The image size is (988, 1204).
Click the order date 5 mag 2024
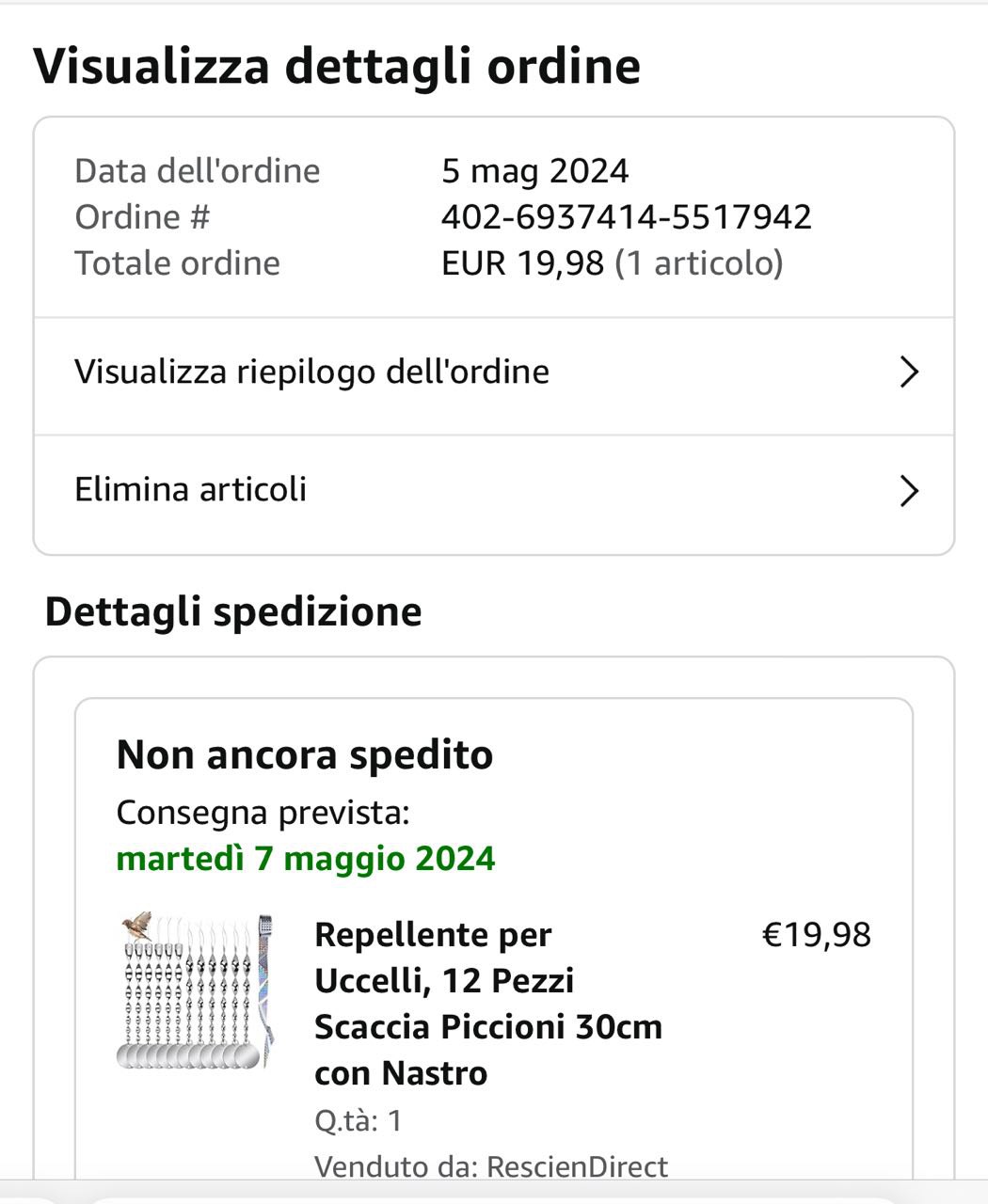pos(534,171)
